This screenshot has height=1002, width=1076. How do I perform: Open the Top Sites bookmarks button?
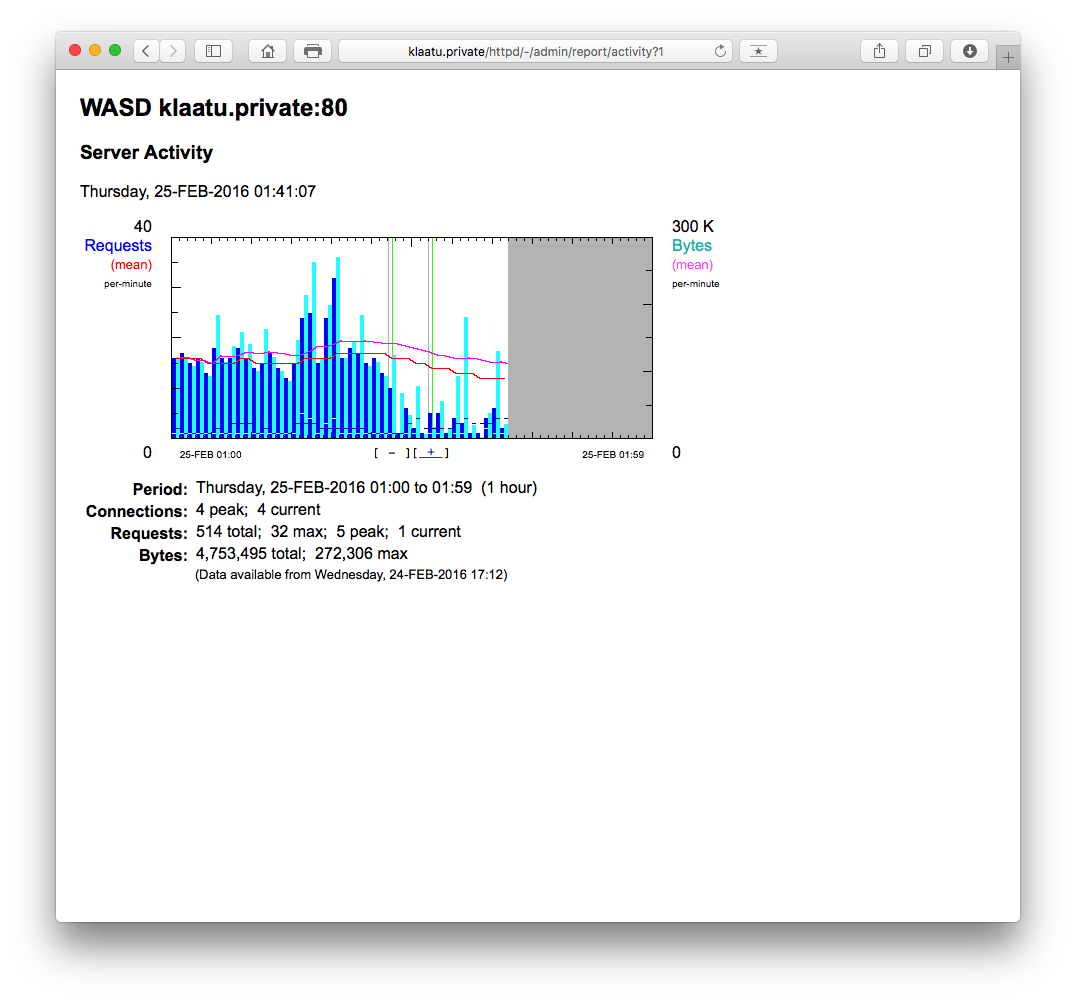758,51
